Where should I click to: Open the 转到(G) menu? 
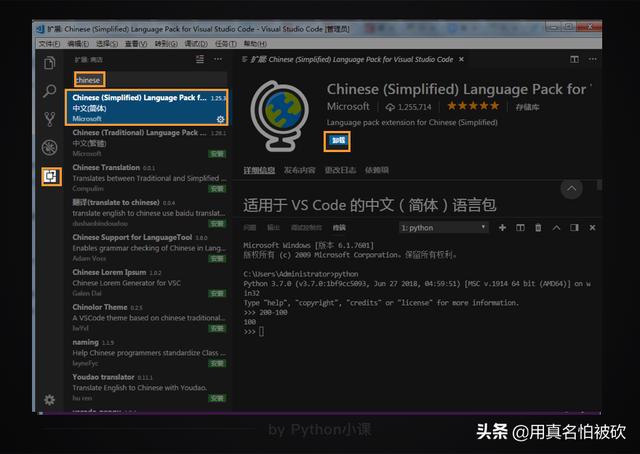pos(166,44)
